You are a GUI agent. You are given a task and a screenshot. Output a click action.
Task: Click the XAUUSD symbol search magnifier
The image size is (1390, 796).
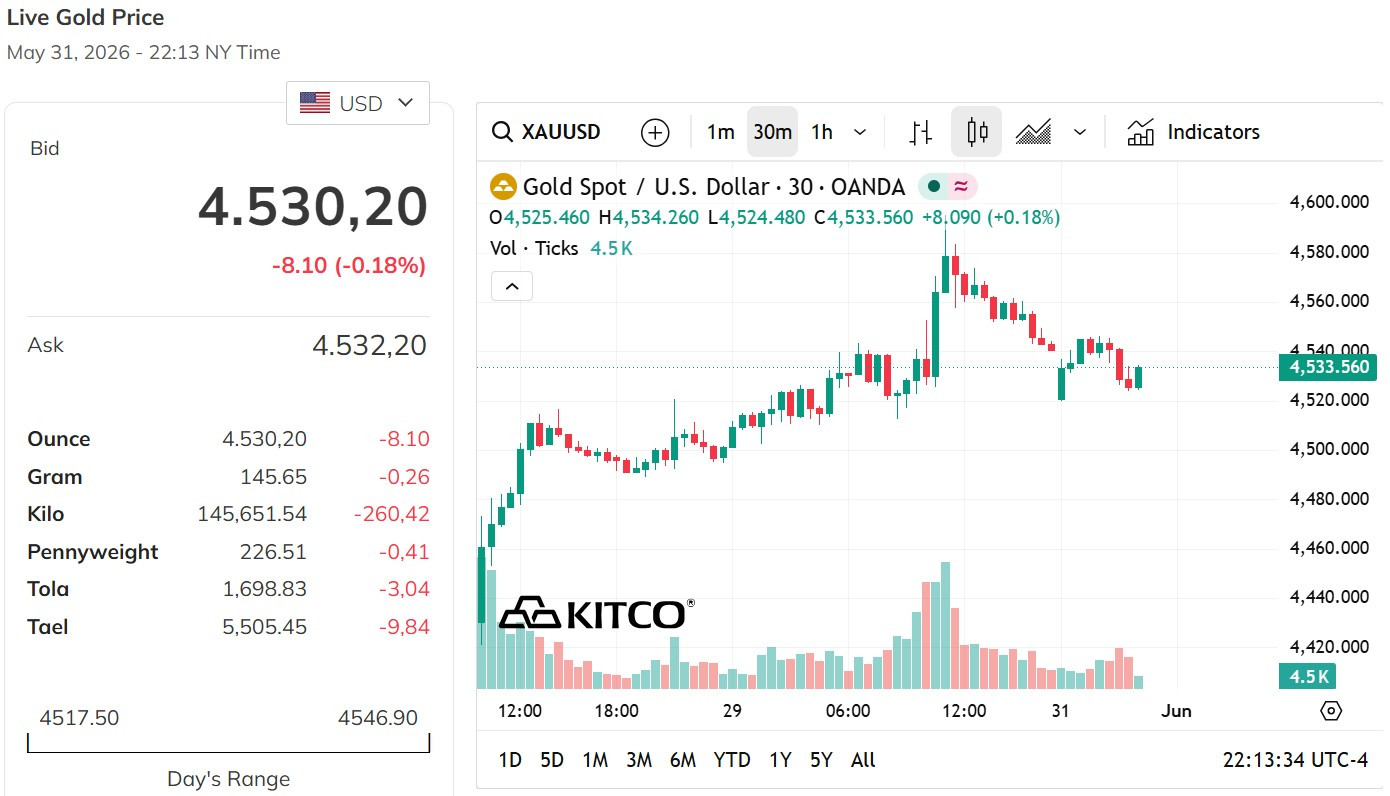click(x=502, y=132)
